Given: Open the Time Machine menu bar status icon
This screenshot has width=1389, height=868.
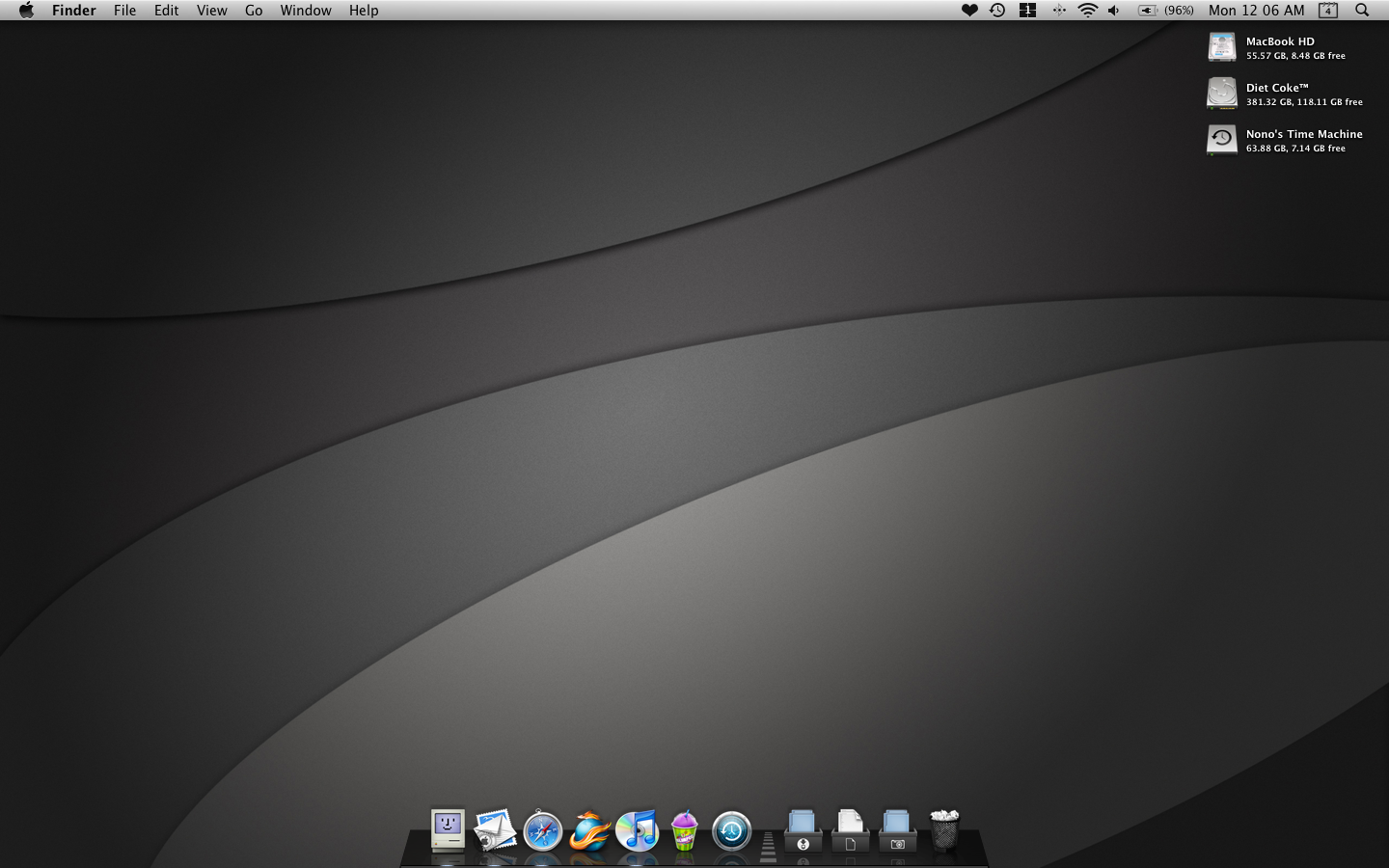Looking at the screenshot, I should (x=997, y=10).
